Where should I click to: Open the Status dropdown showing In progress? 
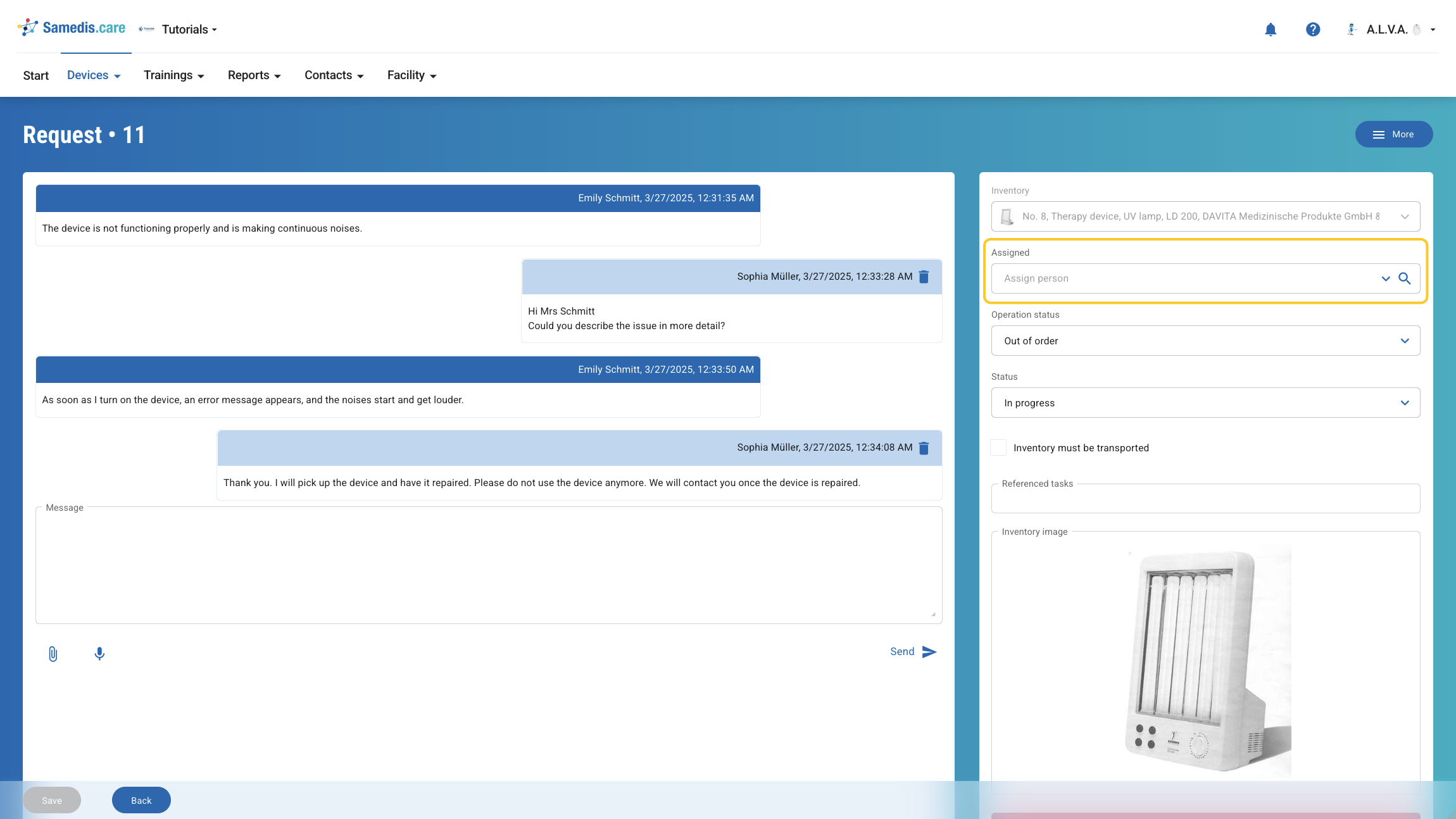coord(1205,403)
